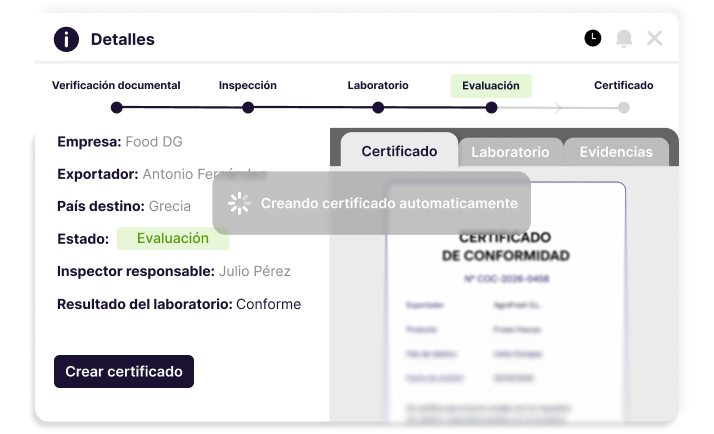This screenshot has width=714, height=434.
Task: Switch to the Evidencias tab
Action: coord(616,152)
